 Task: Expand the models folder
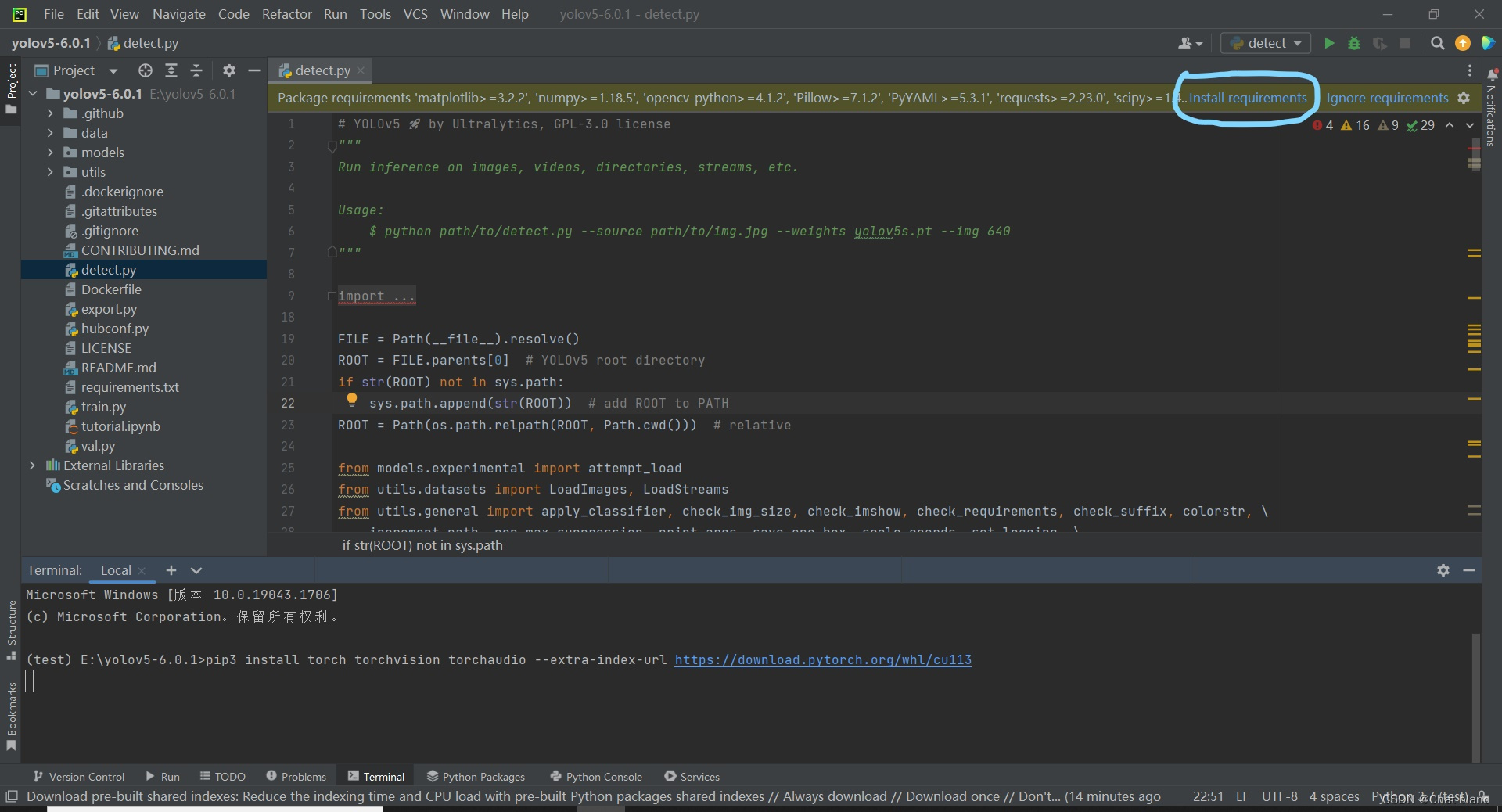click(x=50, y=153)
